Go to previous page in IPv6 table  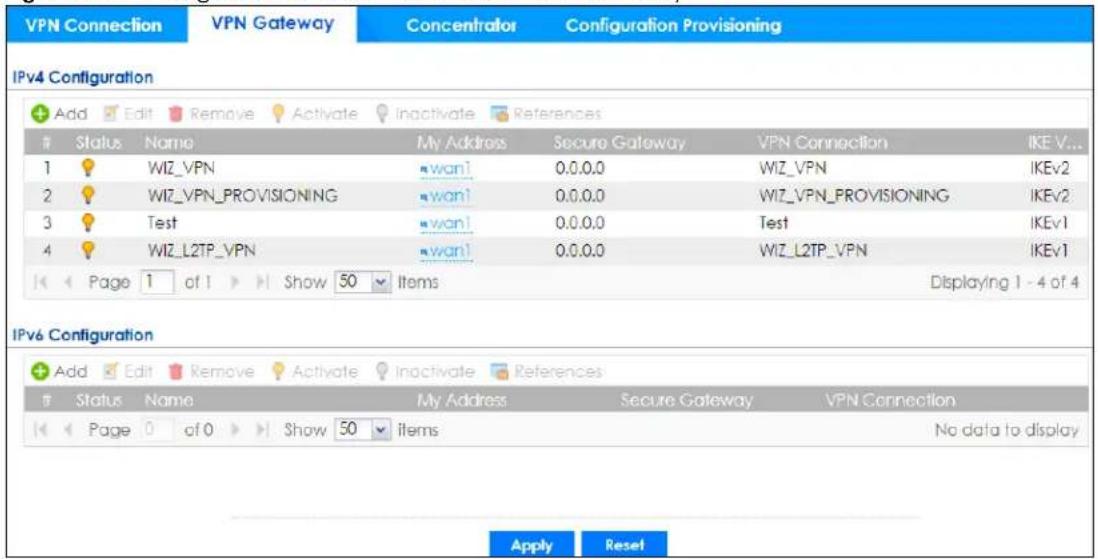[69, 429]
